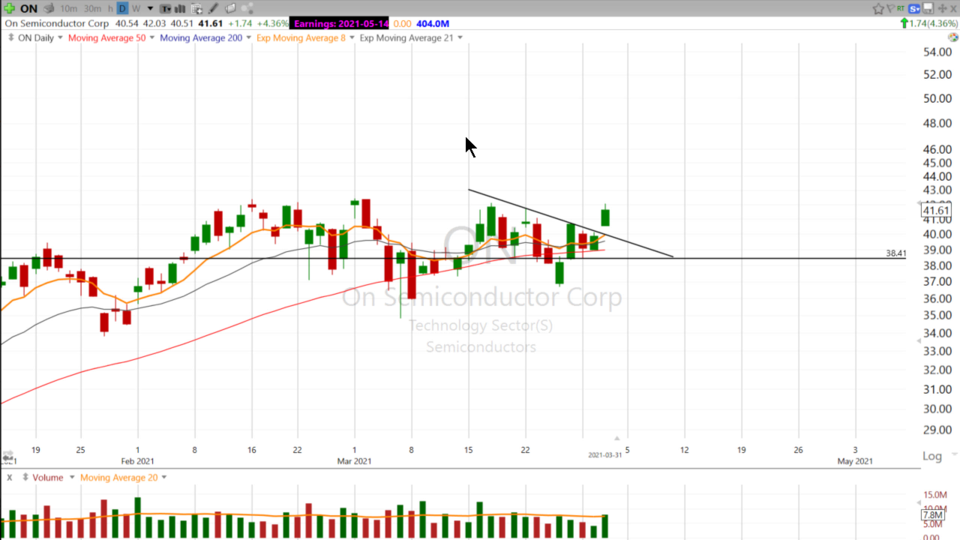Click the Earnings: 2021-05-14 label
The width and height of the screenshot is (960, 540).
point(340,23)
